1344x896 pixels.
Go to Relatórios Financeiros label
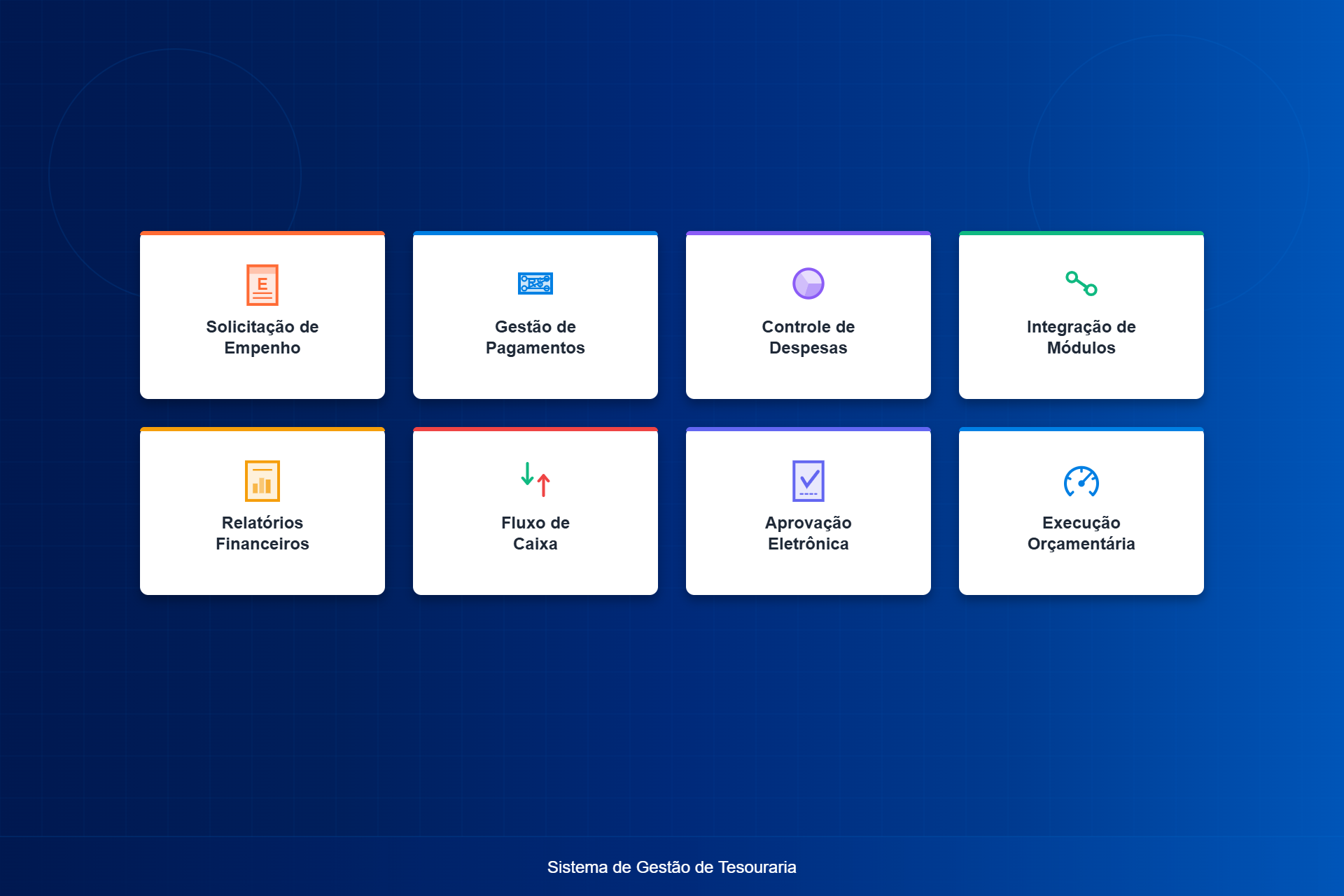click(262, 533)
